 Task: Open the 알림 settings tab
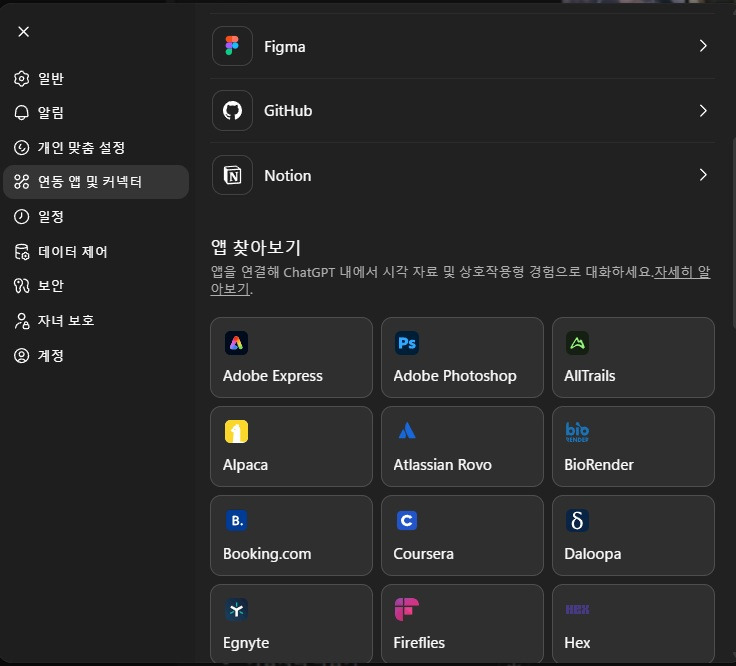tap(96, 113)
